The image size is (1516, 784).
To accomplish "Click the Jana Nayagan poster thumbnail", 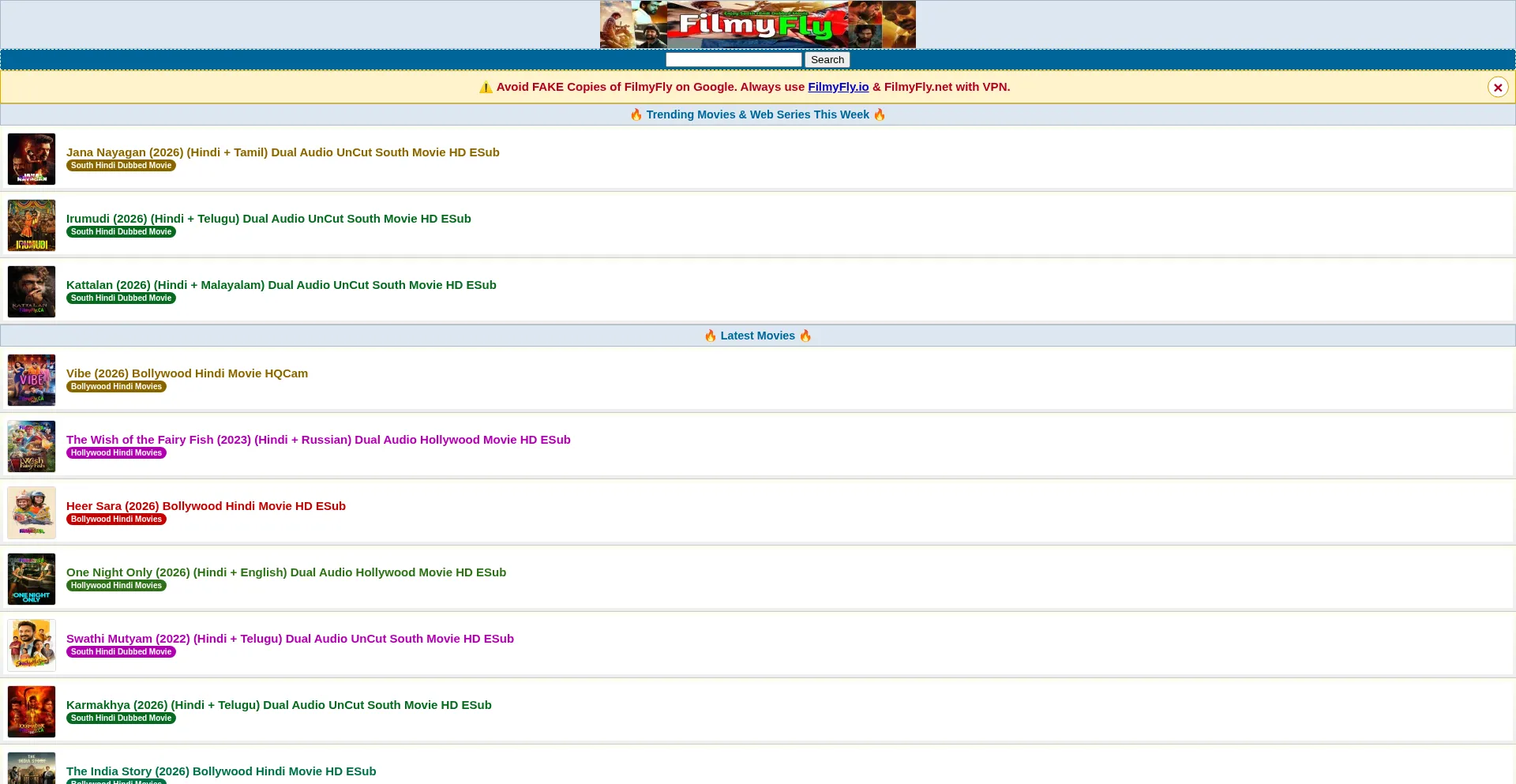I will [x=32, y=159].
